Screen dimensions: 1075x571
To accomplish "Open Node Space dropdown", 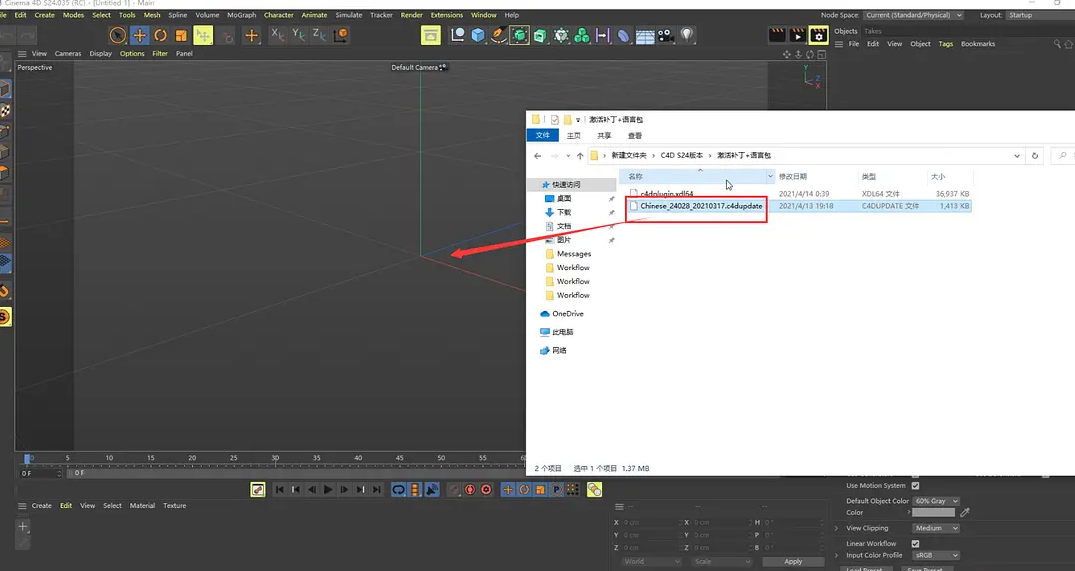I will pyautogui.click(x=913, y=15).
